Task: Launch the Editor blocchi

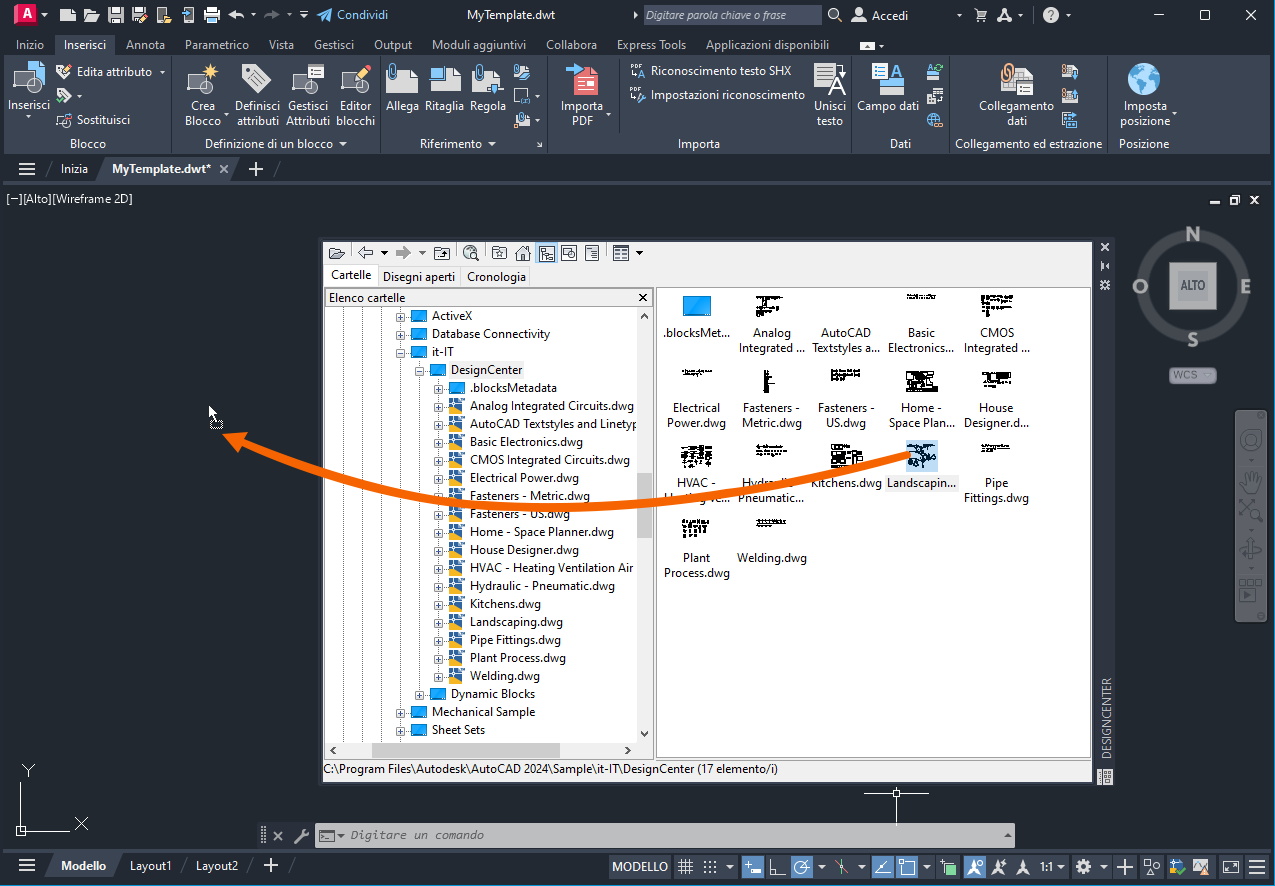Action: tap(355, 96)
